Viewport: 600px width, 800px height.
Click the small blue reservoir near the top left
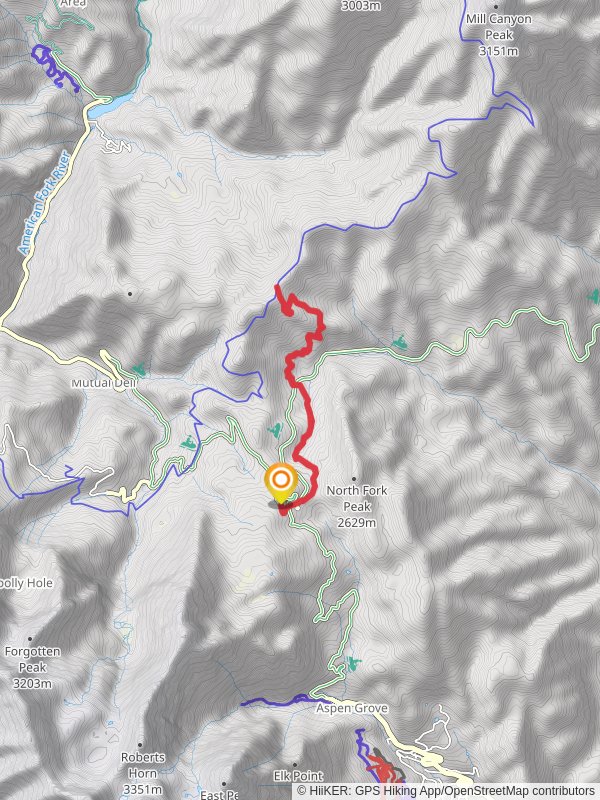click(x=111, y=105)
